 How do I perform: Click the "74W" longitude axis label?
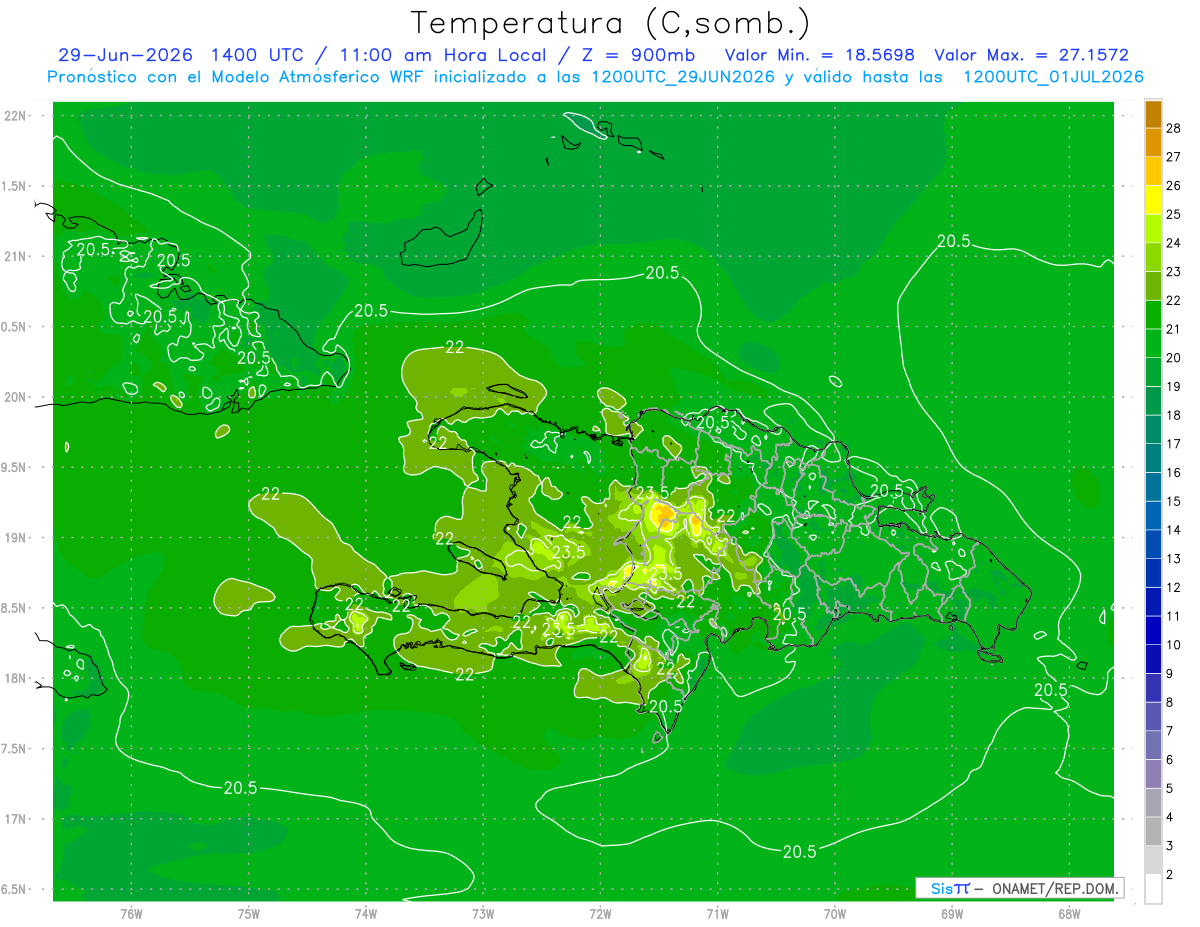pos(366,913)
